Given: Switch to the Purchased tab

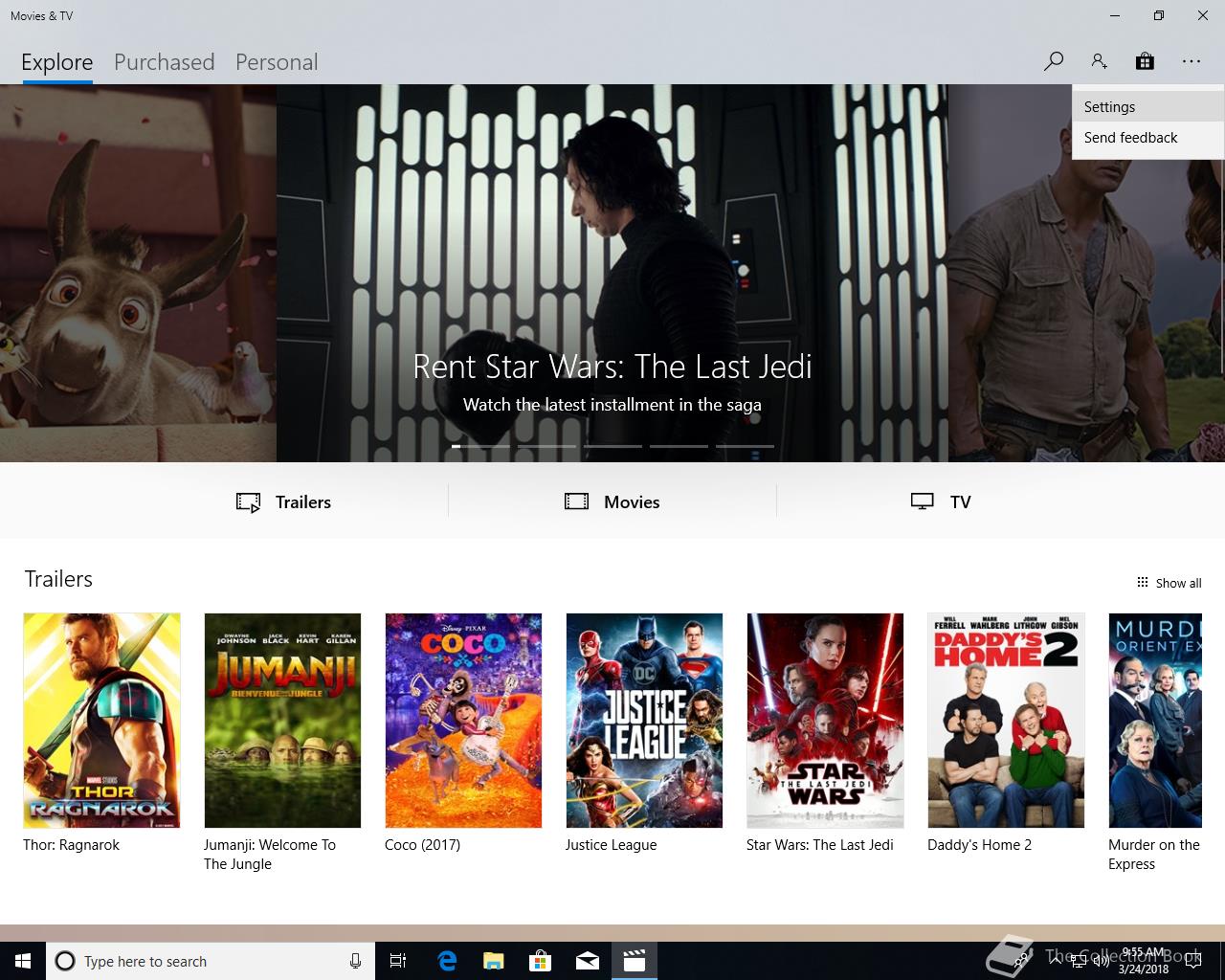Looking at the screenshot, I should pyautogui.click(x=164, y=62).
